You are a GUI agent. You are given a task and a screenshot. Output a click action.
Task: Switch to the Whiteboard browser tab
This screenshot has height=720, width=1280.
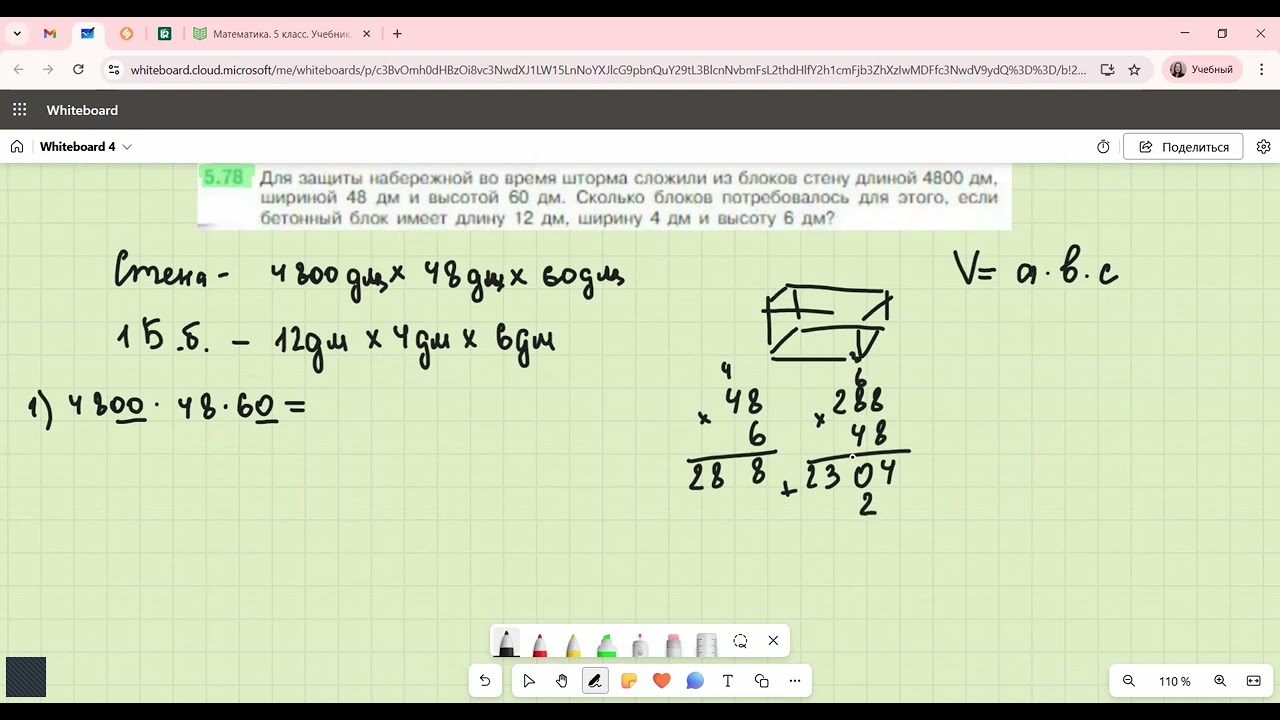(88, 34)
